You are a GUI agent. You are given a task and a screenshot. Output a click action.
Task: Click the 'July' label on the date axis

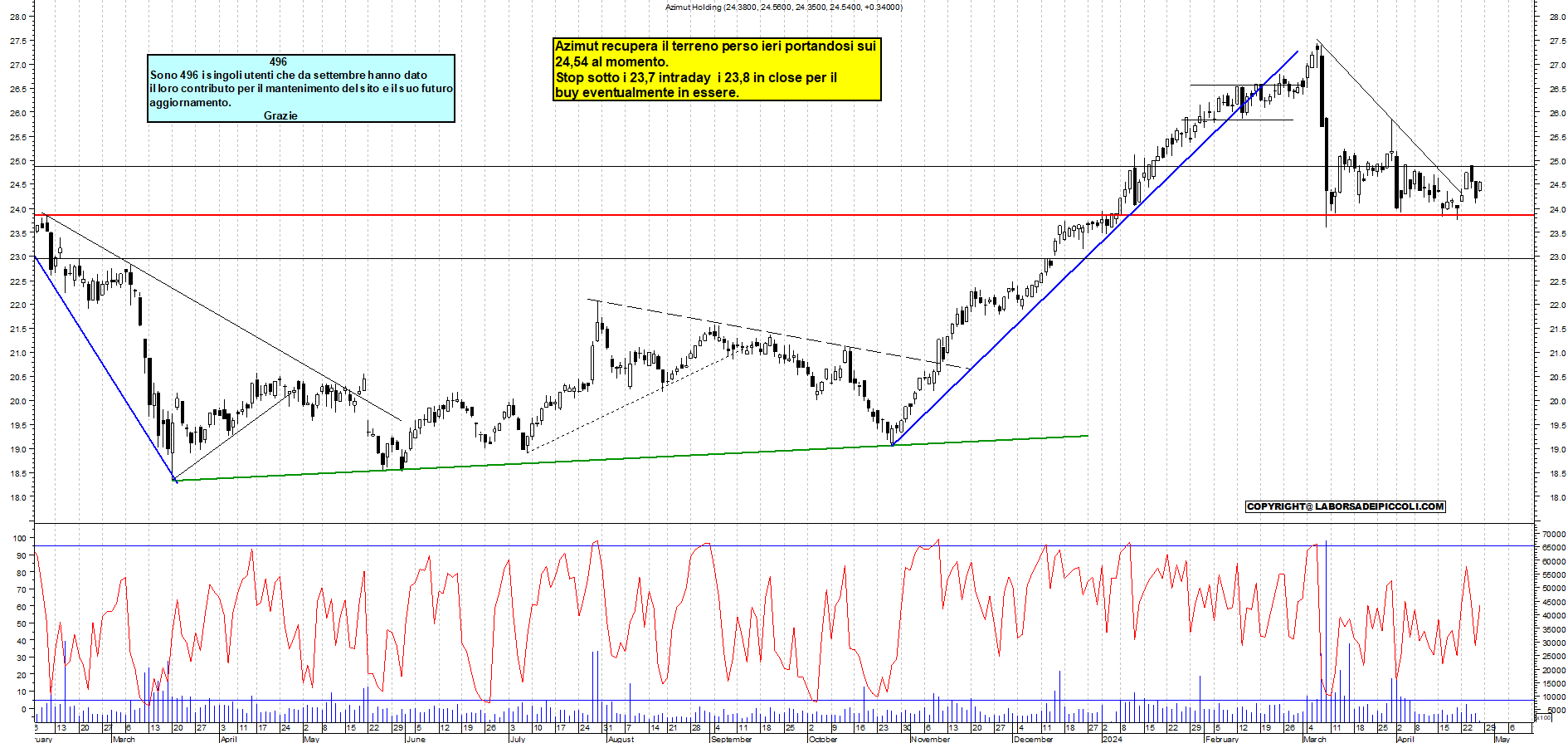point(517,739)
